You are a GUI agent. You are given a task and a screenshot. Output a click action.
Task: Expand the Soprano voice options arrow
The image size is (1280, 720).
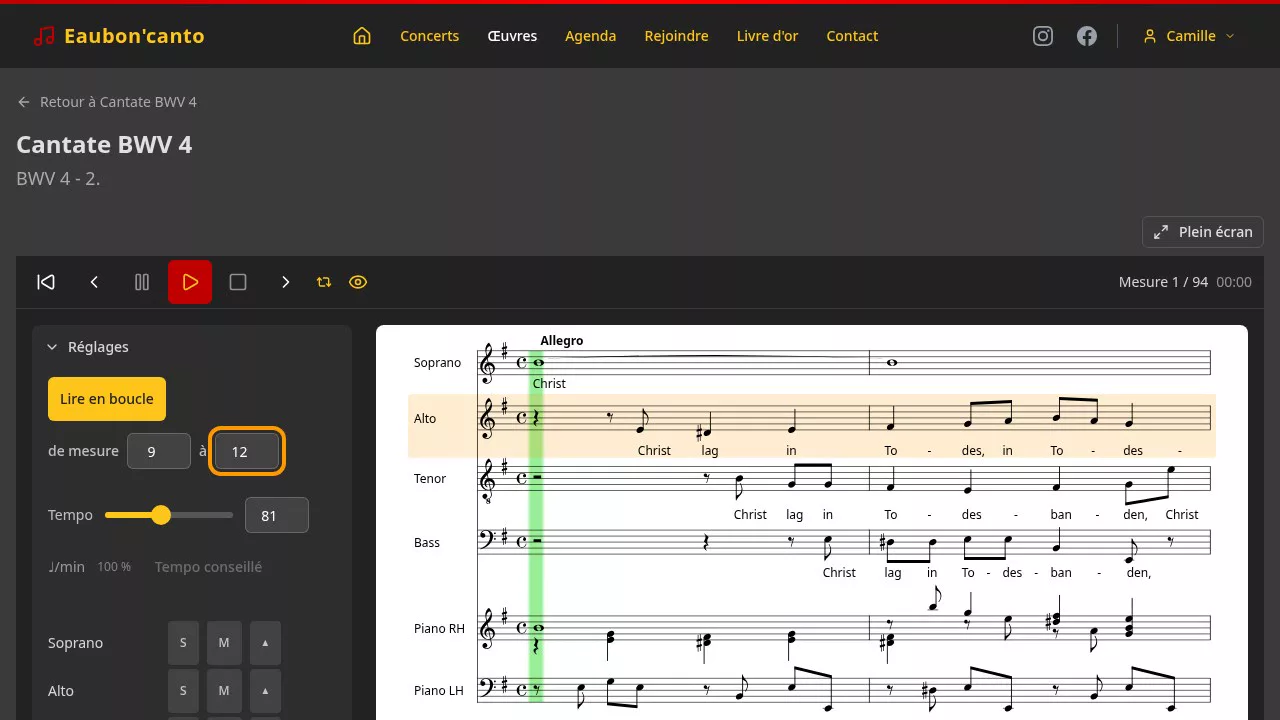pos(265,643)
